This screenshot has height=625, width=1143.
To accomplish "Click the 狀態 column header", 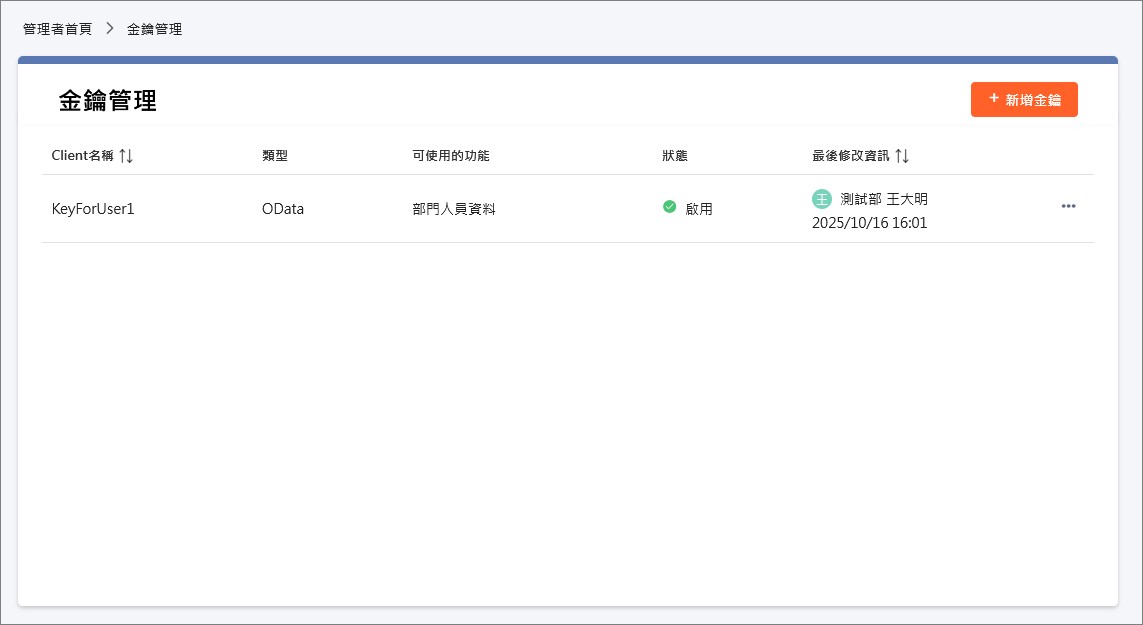I will pyautogui.click(x=675, y=156).
